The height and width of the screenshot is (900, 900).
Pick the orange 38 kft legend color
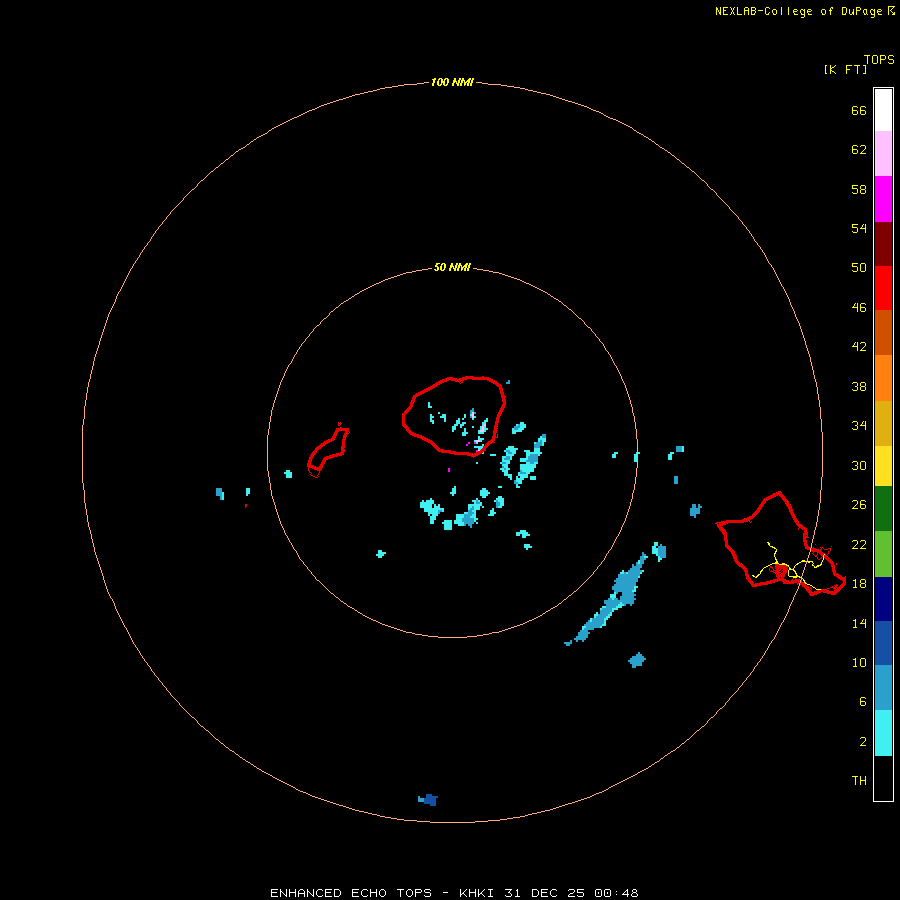(883, 378)
